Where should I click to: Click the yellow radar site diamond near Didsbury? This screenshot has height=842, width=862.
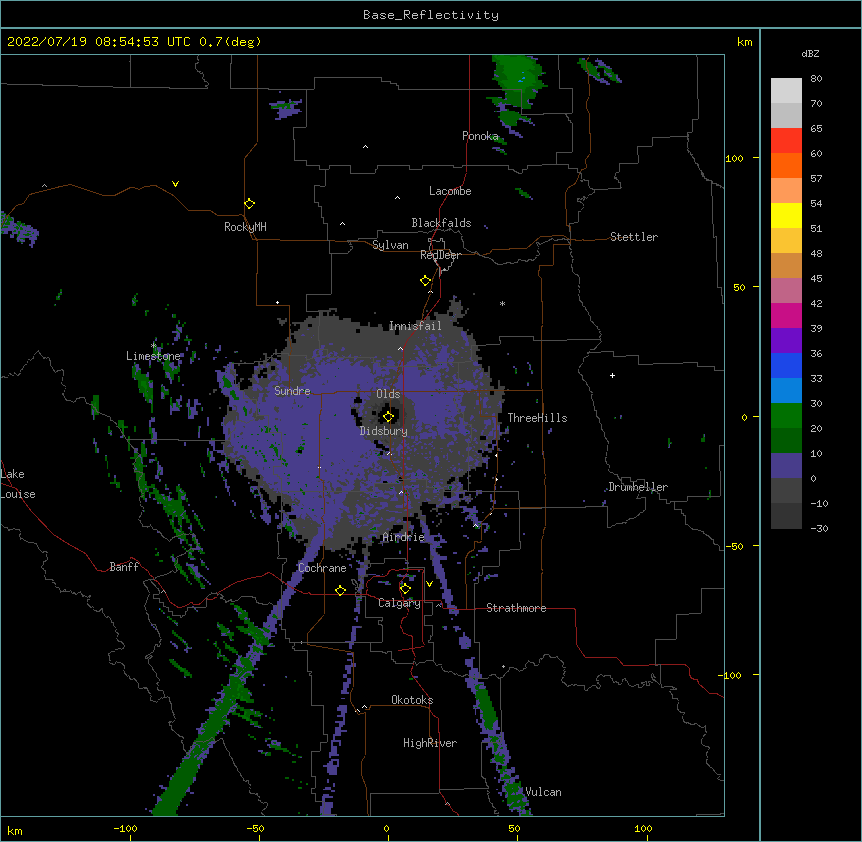tap(388, 417)
